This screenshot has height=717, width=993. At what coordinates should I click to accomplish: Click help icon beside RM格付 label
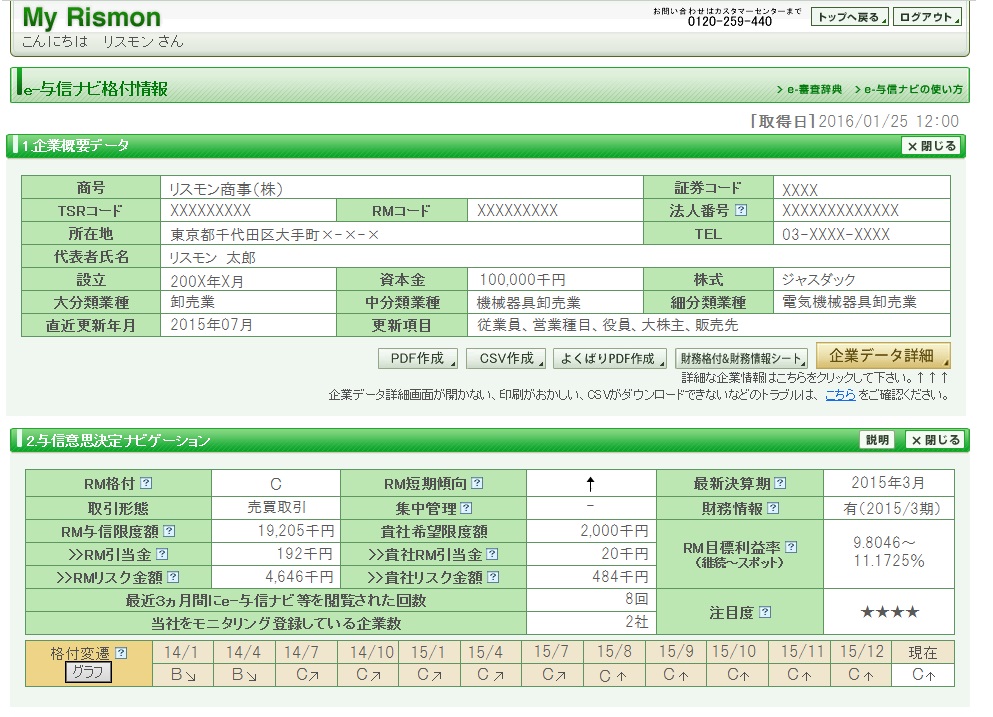click(146, 483)
